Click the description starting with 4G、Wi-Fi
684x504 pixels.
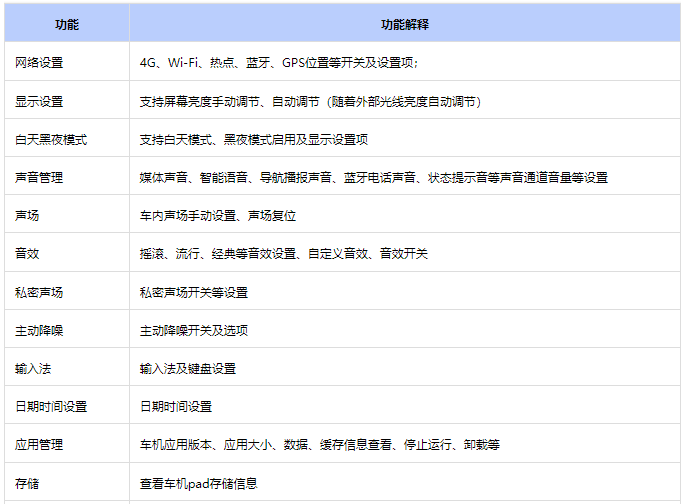coord(279,63)
